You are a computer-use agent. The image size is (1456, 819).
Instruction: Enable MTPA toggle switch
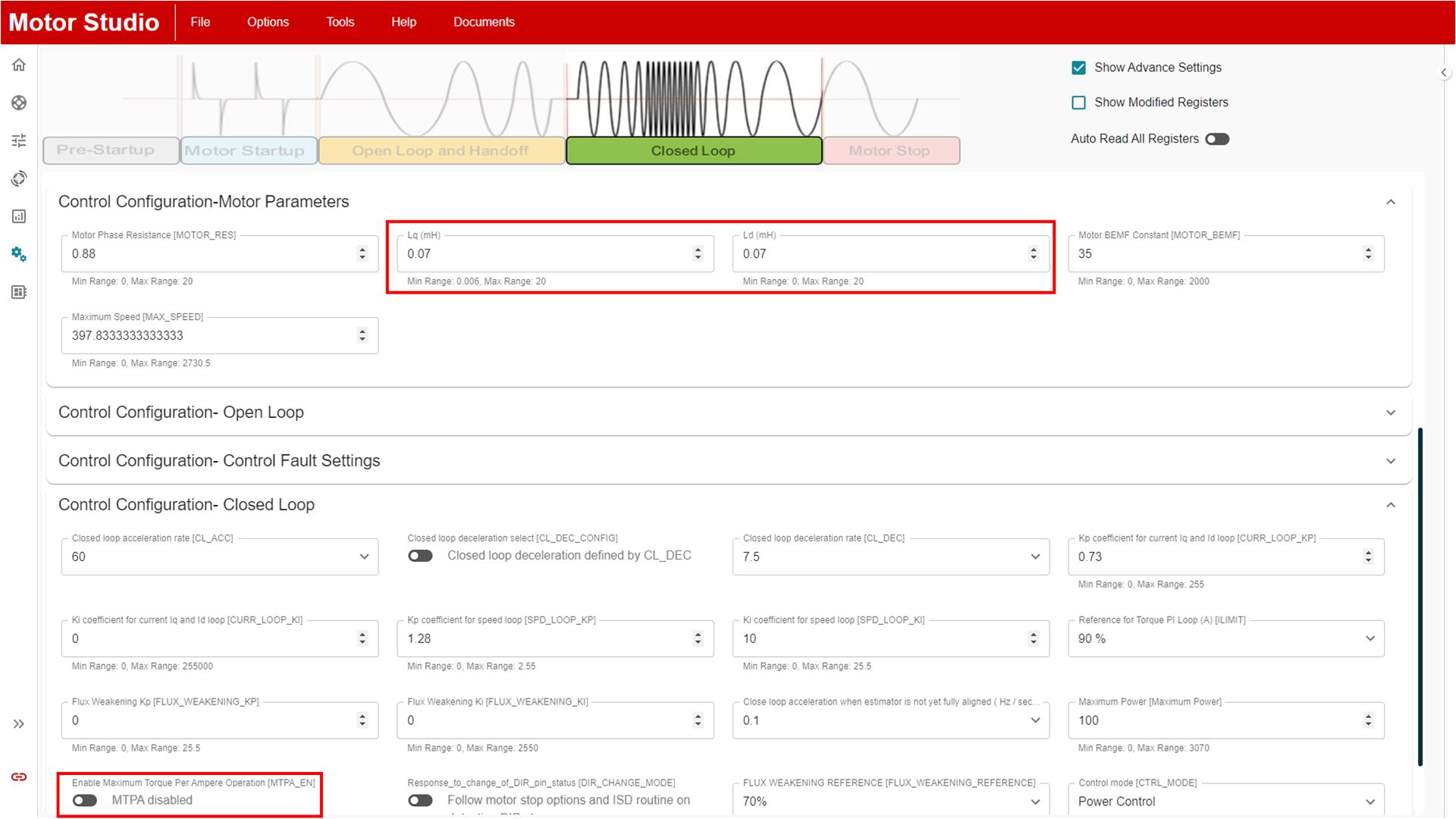tap(85, 800)
